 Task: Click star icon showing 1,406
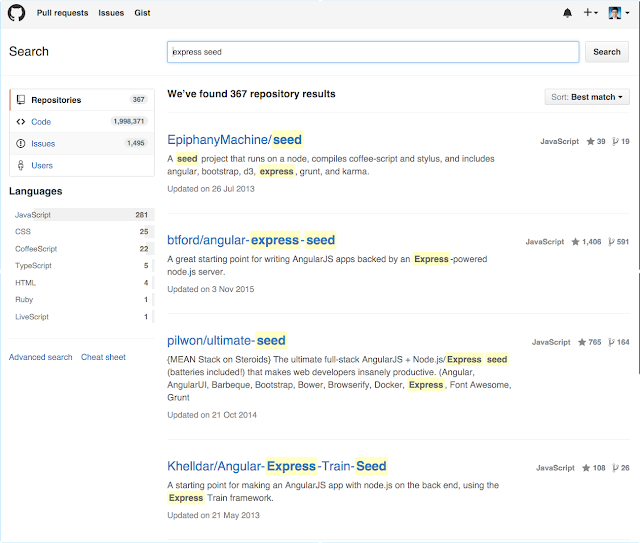[x=576, y=242]
